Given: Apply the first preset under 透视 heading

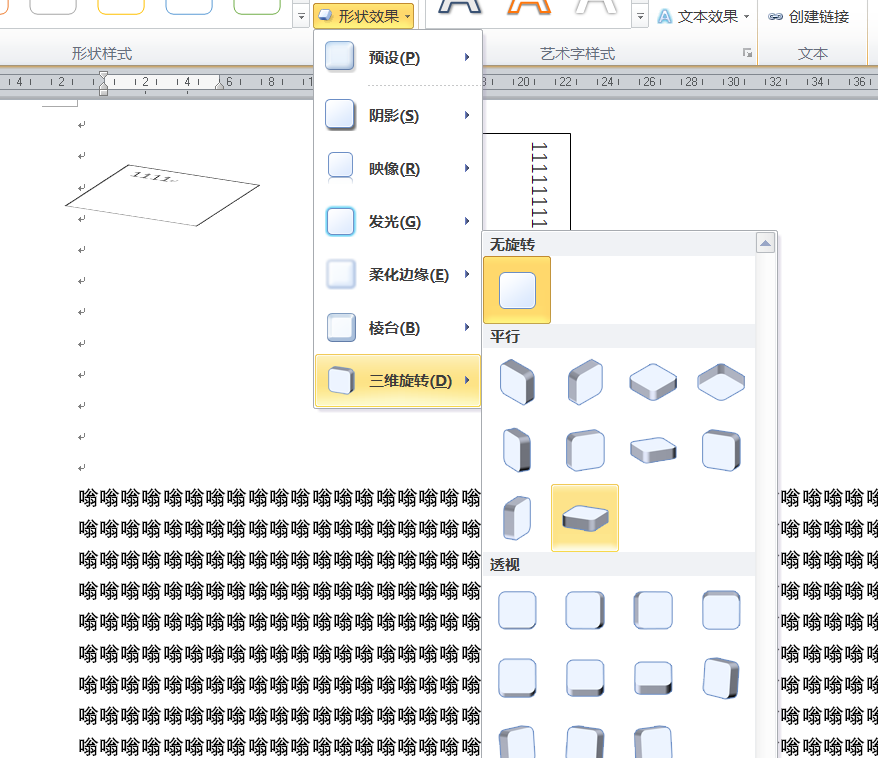Looking at the screenshot, I should tap(517, 610).
